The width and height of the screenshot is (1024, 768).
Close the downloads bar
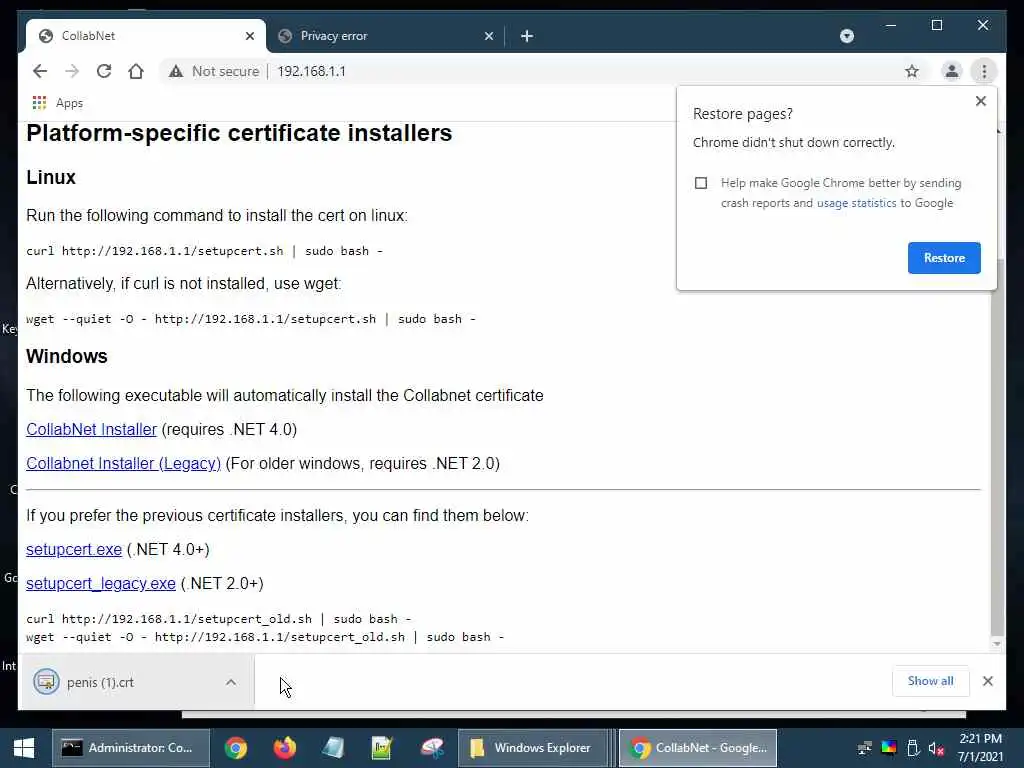click(987, 681)
